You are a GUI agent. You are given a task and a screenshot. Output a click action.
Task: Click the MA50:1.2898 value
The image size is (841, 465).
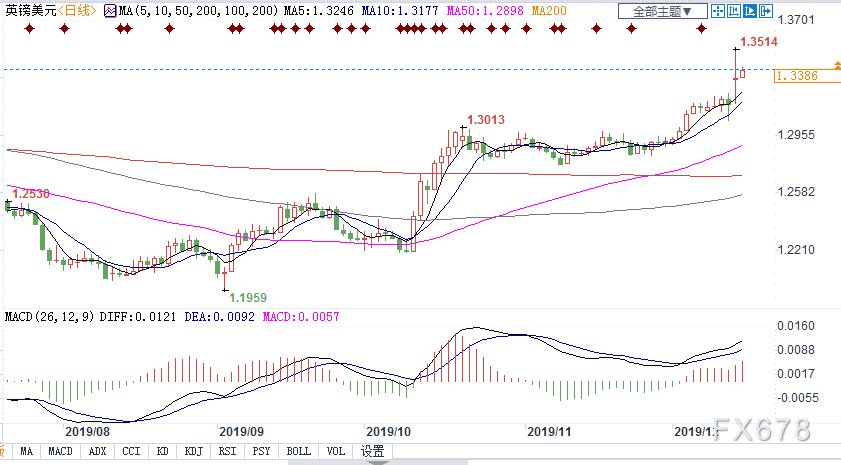tap(485, 11)
